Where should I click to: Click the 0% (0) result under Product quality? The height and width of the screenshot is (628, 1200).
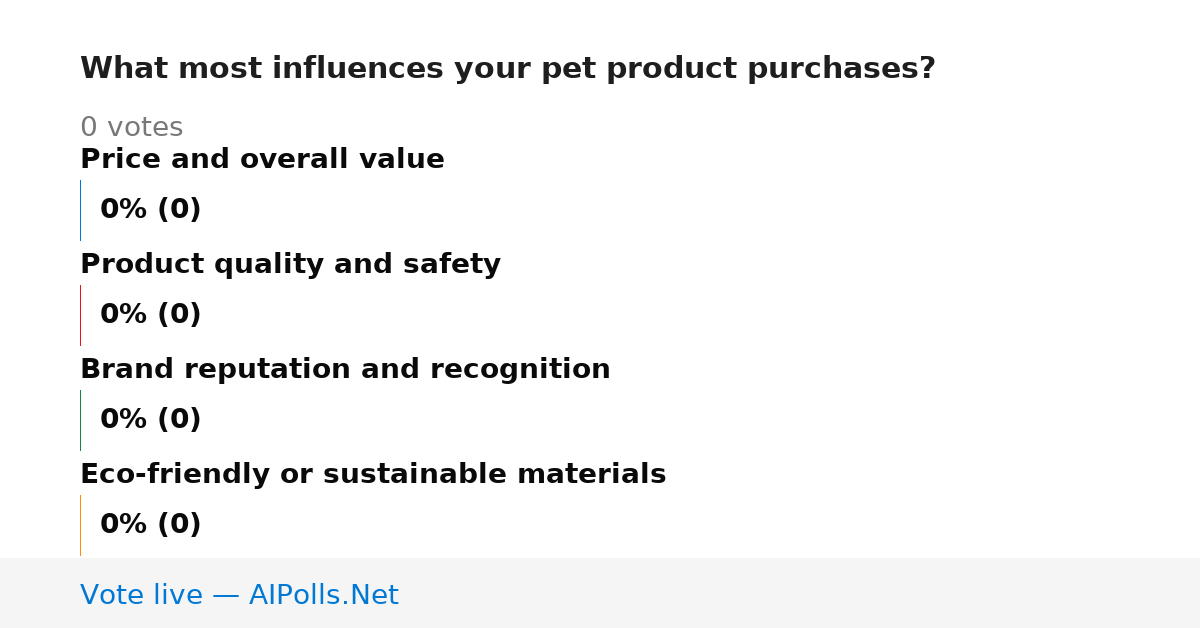[151, 315]
